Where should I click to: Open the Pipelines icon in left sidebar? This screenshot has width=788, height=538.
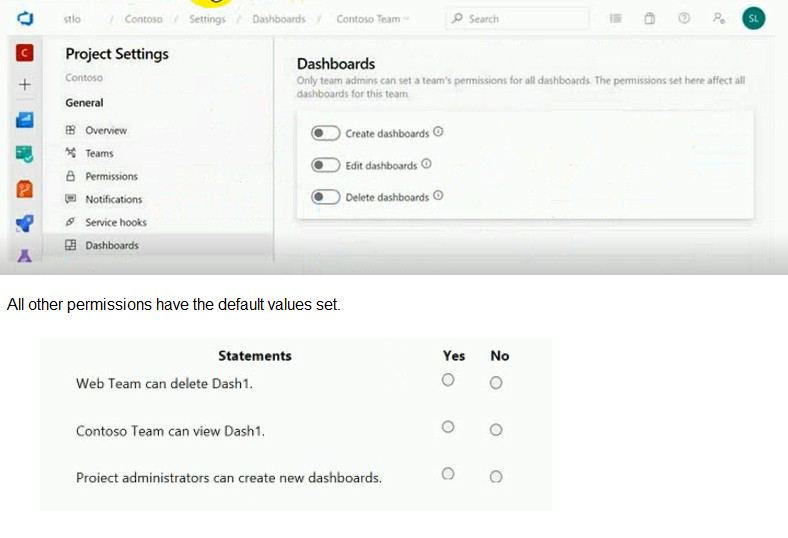tap(26, 223)
